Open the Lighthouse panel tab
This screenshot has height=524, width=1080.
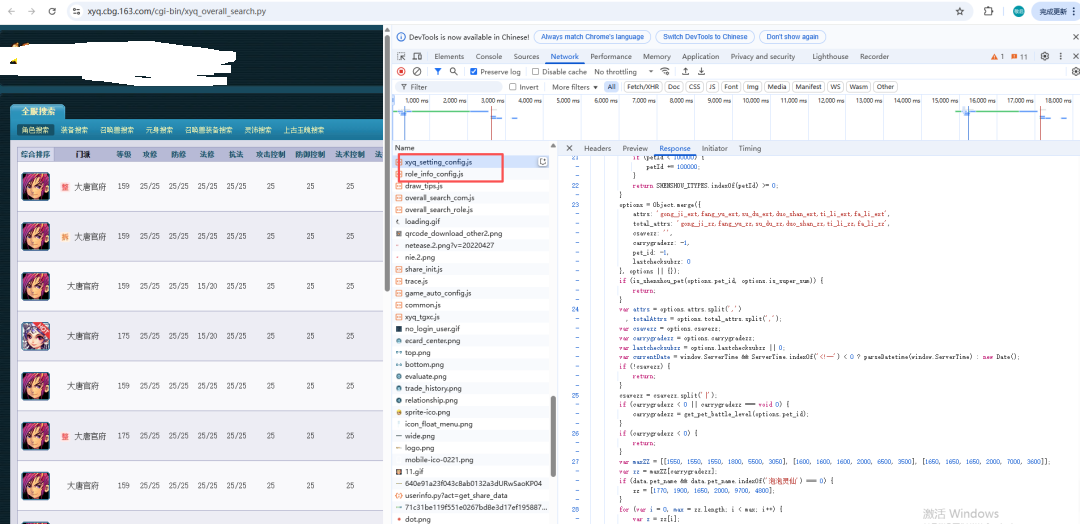[830, 56]
